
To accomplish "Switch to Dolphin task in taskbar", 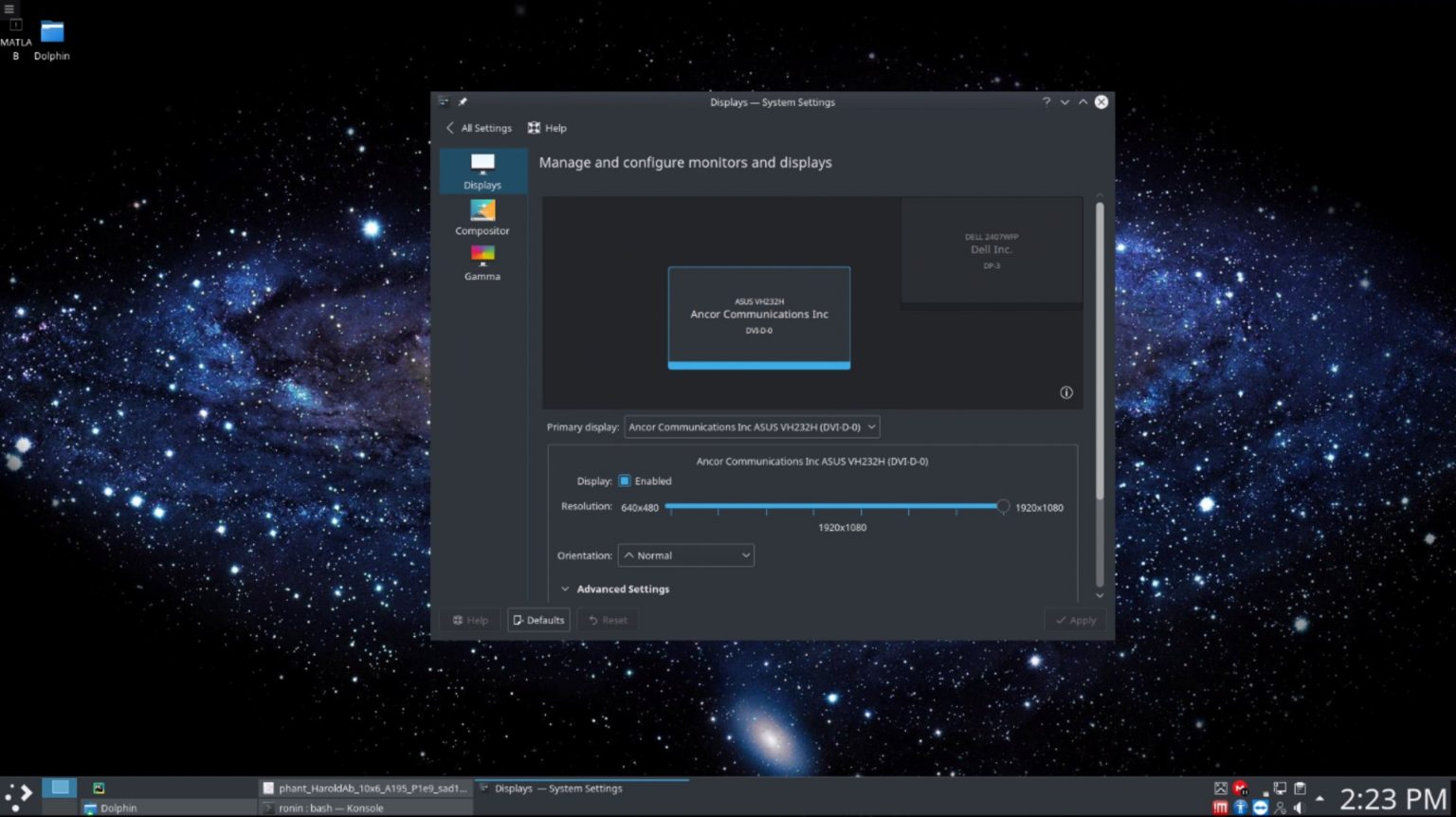I will pos(169,808).
